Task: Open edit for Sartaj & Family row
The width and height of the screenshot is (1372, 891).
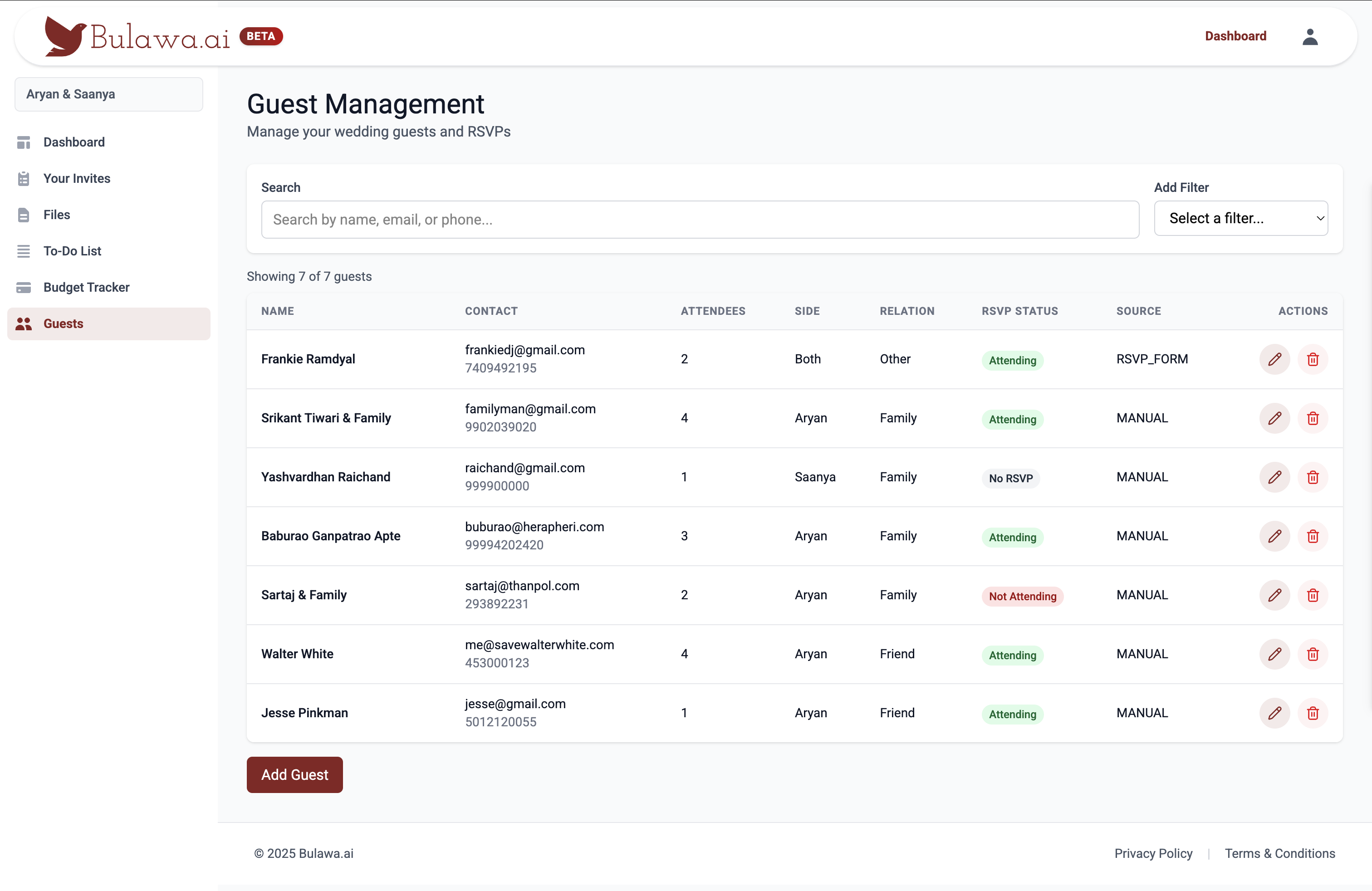Action: pyautogui.click(x=1274, y=595)
